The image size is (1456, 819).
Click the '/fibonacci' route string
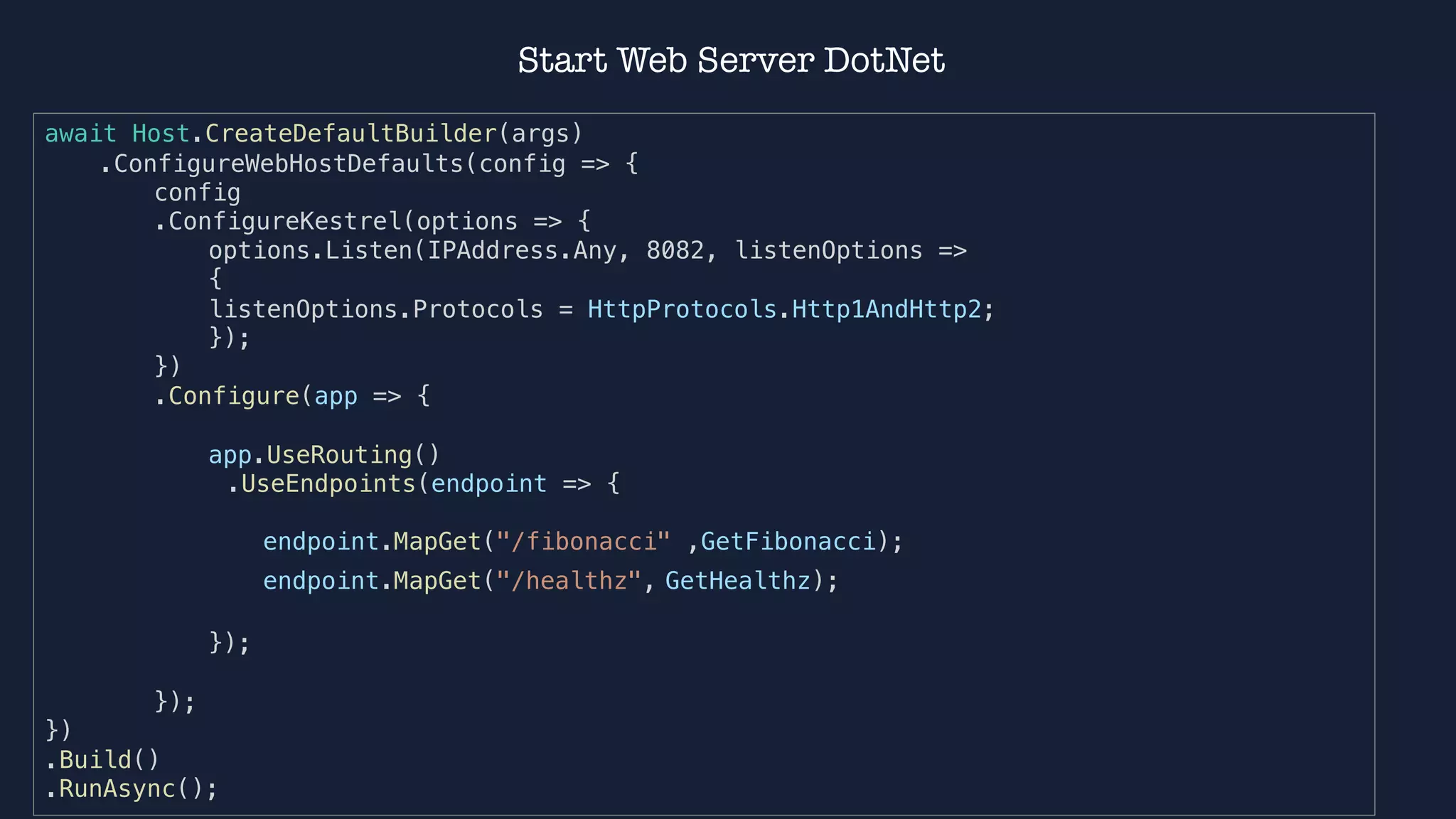pos(583,542)
